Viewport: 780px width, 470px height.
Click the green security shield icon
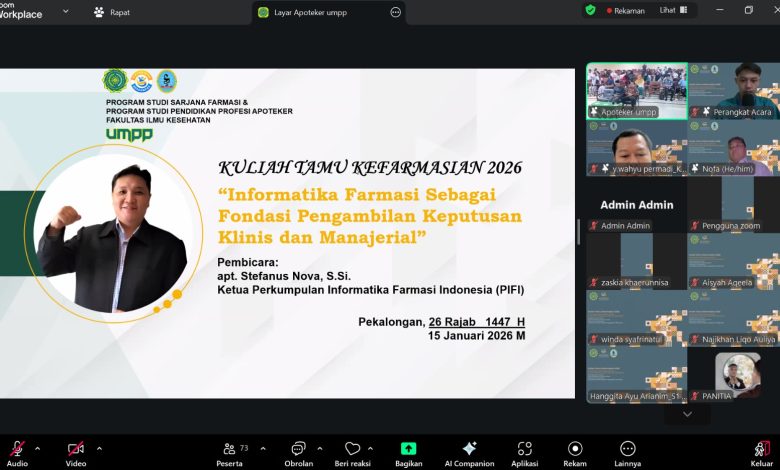590,10
